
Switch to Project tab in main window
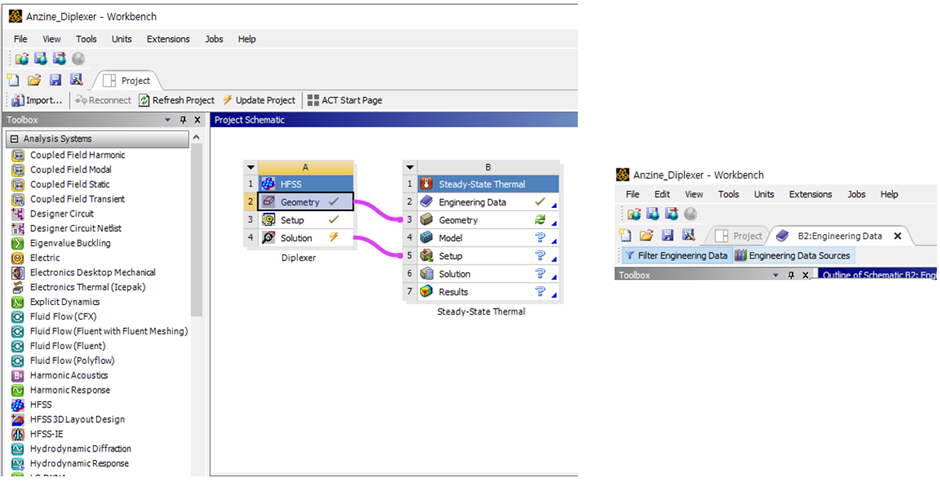click(127, 80)
